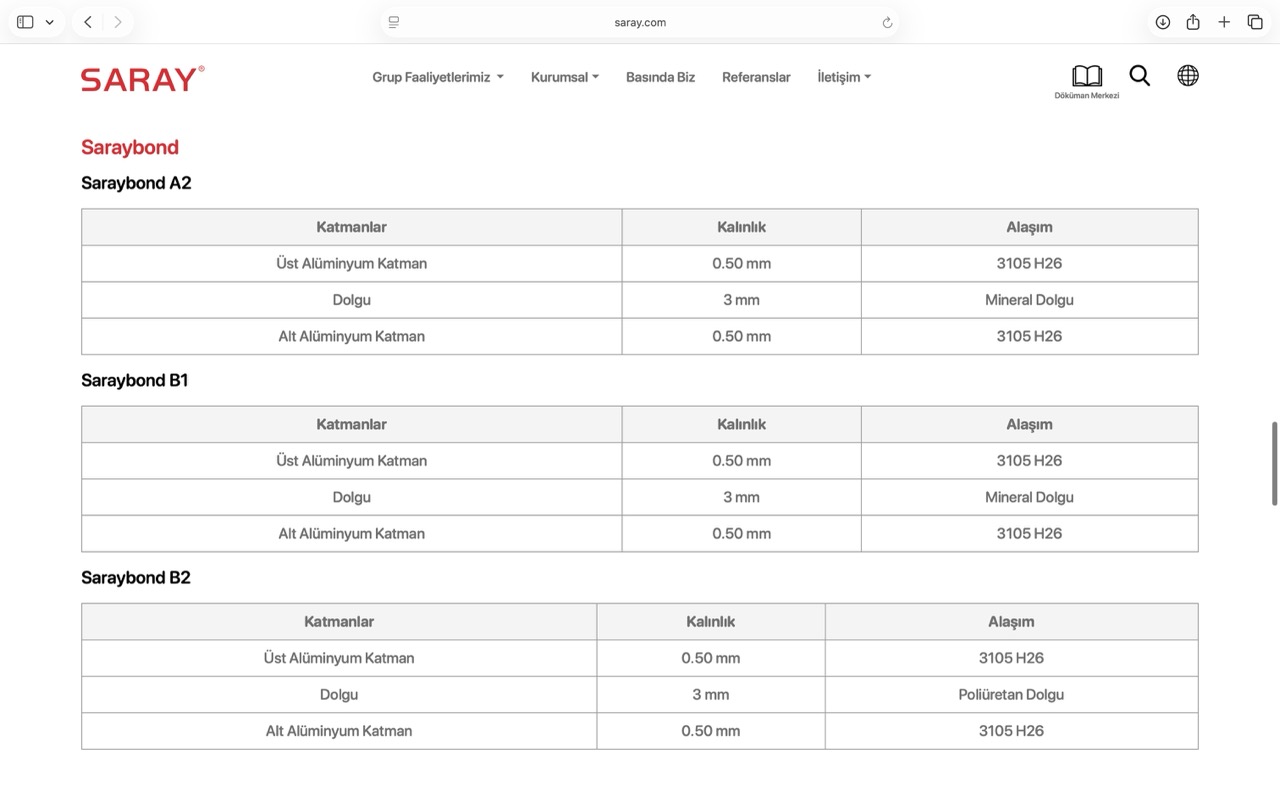Open the Döküman Merkezi book icon

point(1086,77)
